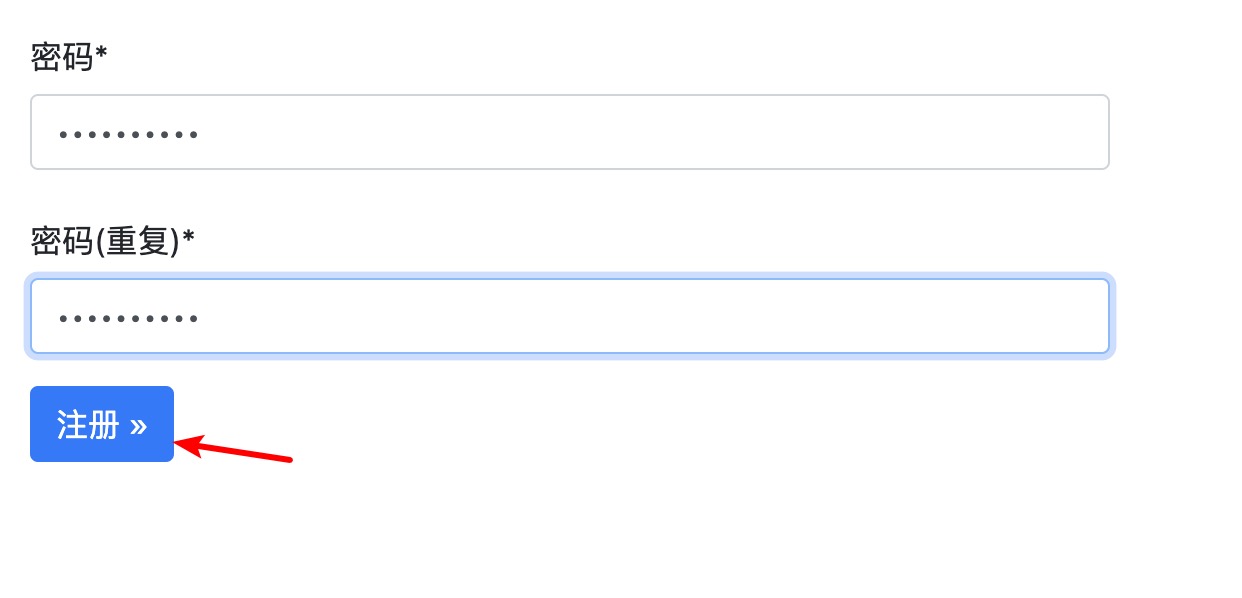Click the 重复 text in the second label

138,241
